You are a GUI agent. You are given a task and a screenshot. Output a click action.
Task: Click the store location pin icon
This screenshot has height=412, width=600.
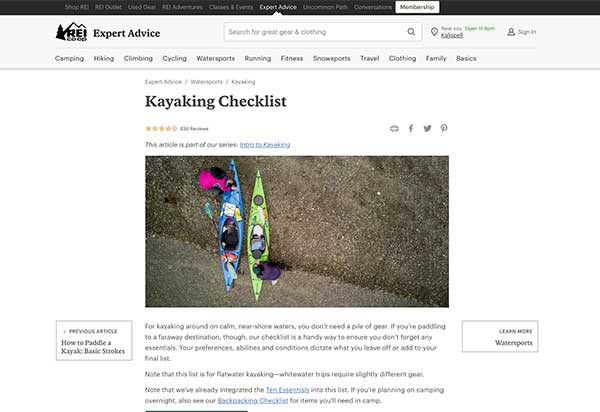coord(434,32)
